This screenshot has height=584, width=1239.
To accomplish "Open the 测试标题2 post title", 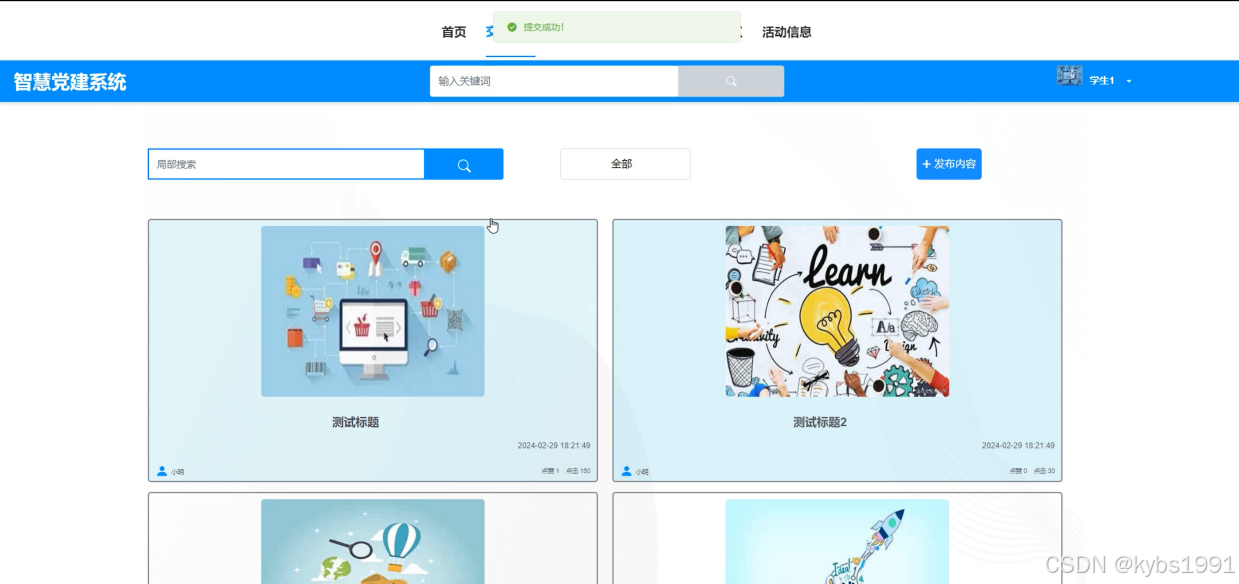I will point(820,422).
